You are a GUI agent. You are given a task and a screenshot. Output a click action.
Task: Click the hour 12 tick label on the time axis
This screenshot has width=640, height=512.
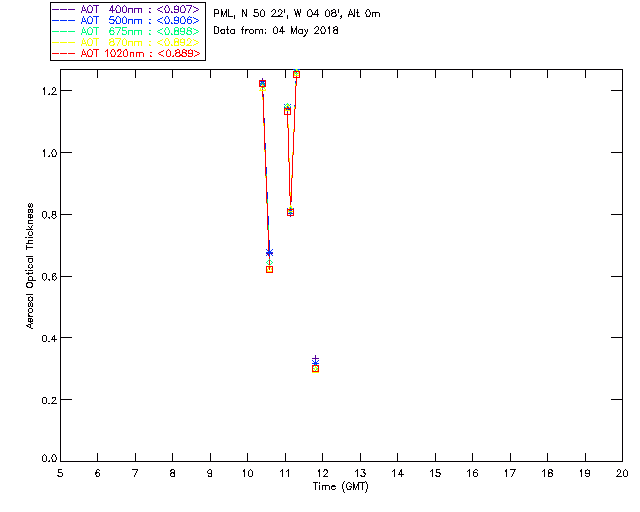coord(322,473)
